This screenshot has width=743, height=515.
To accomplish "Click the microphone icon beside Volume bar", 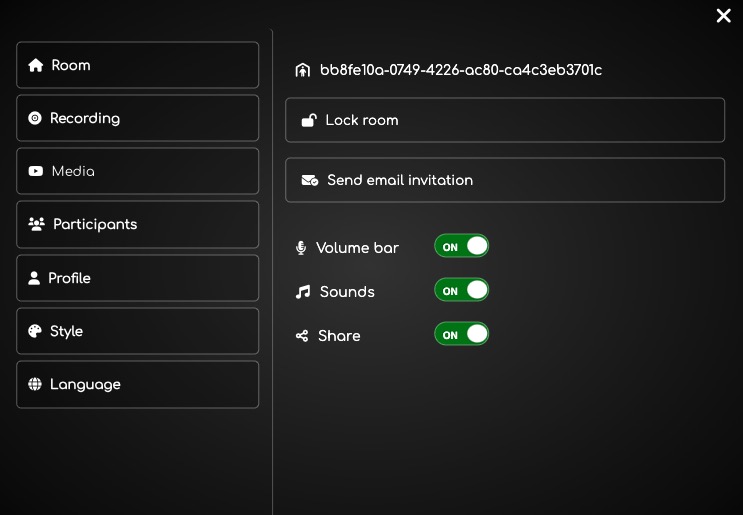I will coord(300,248).
